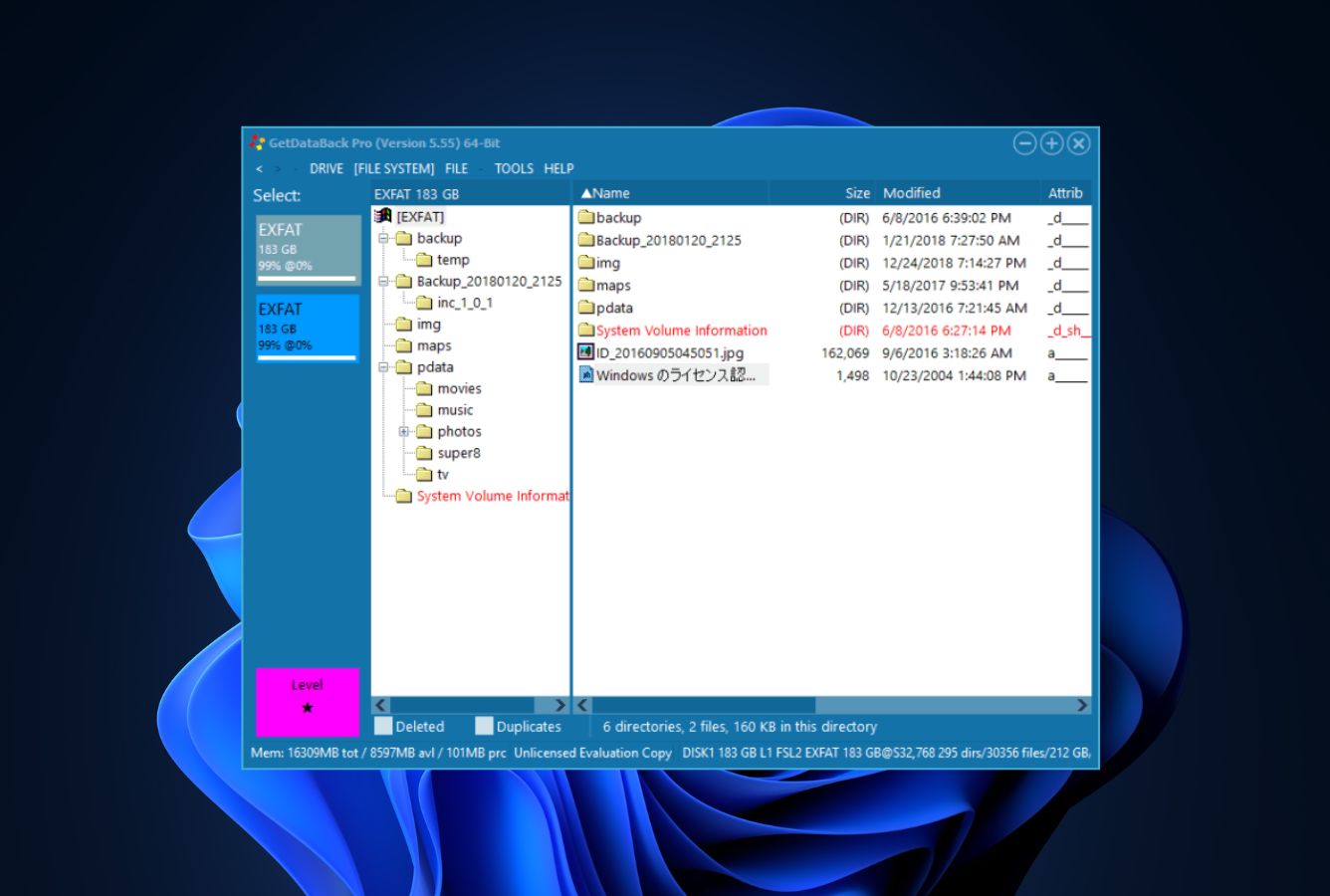Select the red System Volume Information folder icon in the tree
Image resolution: width=1330 pixels, height=896 pixels.
(x=404, y=496)
